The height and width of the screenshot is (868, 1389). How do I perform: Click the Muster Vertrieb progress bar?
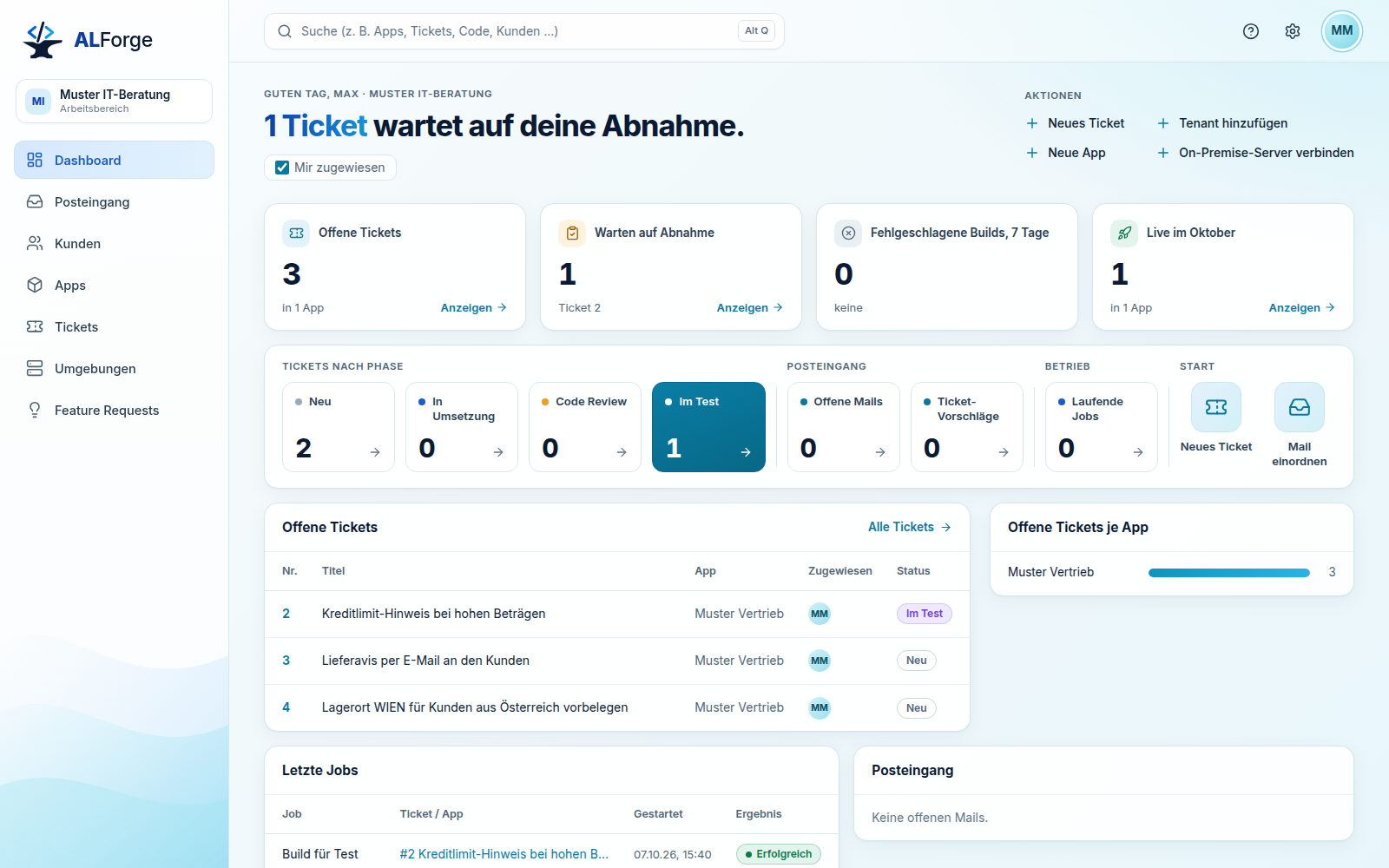point(1229,573)
